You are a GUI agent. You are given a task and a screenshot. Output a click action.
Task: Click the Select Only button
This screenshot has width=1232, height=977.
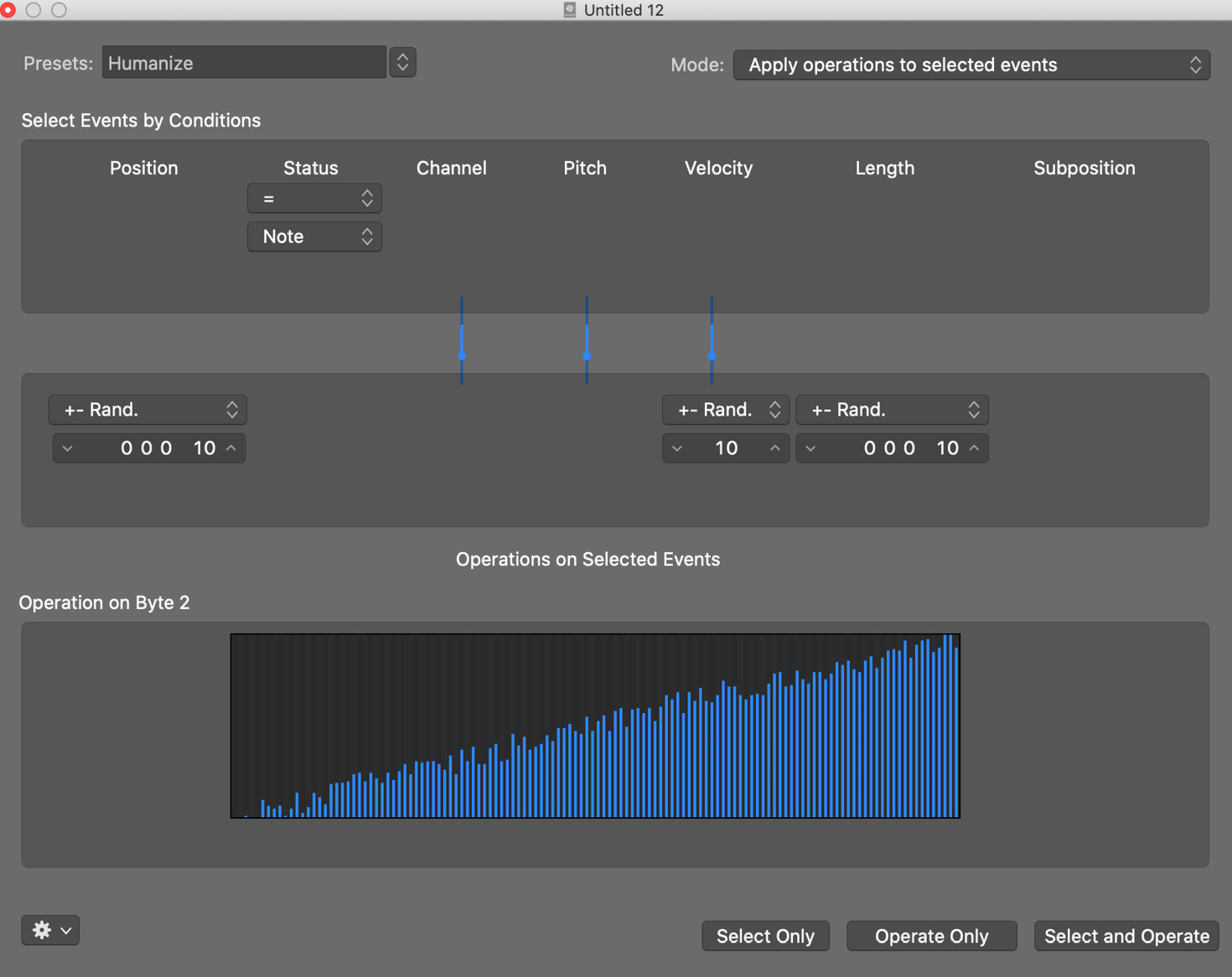[x=766, y=936]
